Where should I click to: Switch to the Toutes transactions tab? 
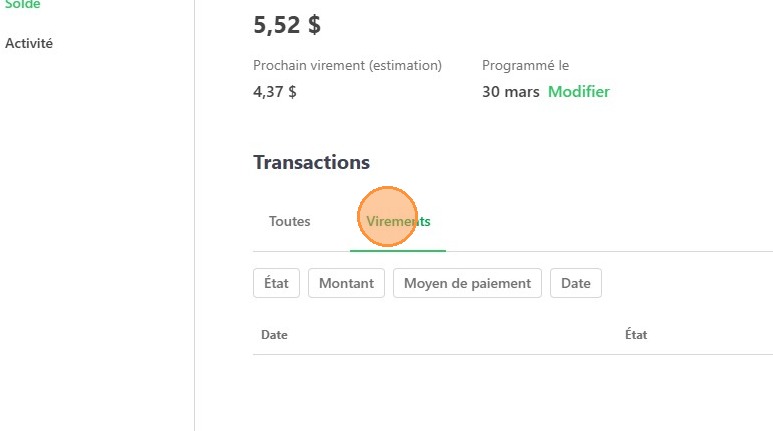[x=289, y=221]
